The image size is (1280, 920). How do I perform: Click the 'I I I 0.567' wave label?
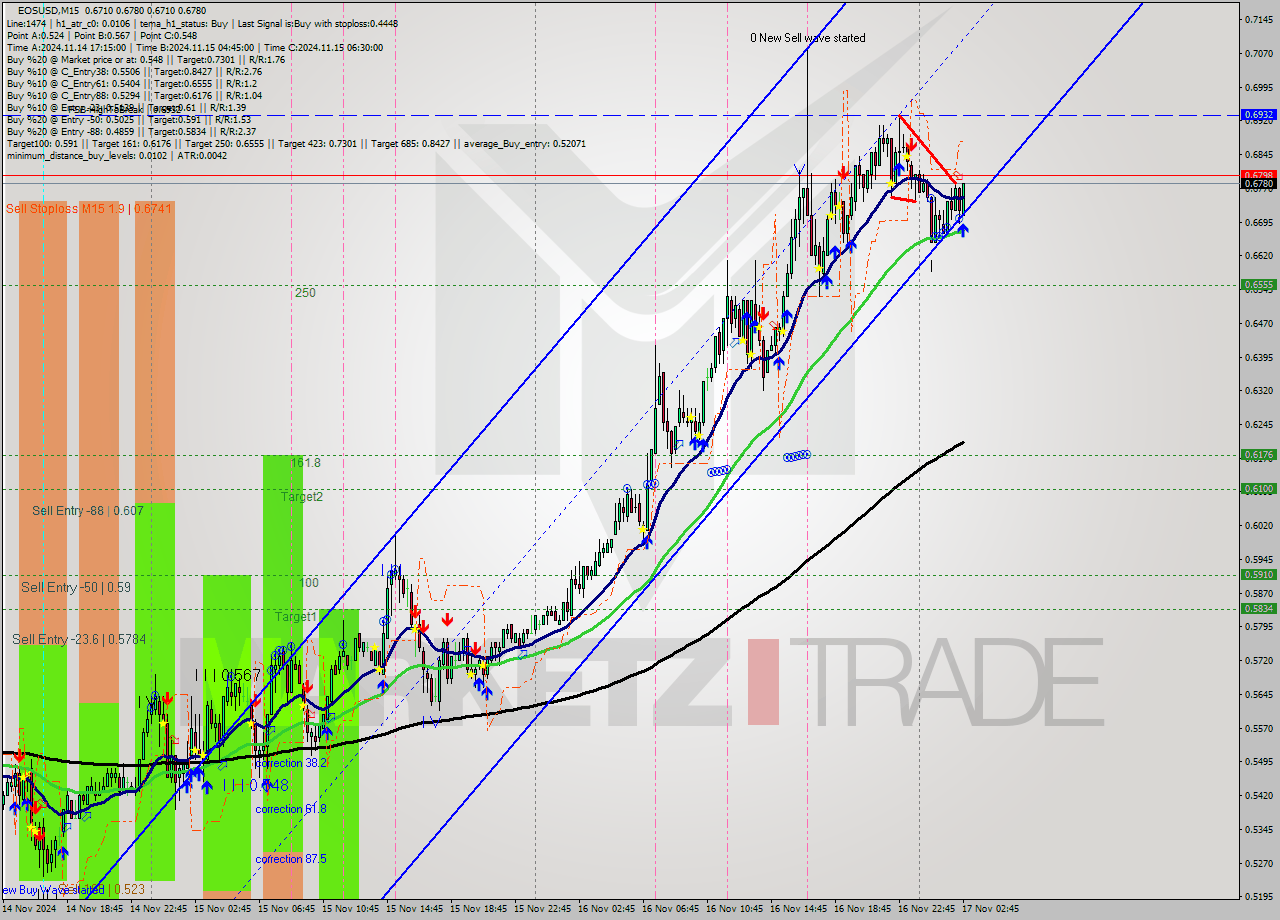coord(227,676)
